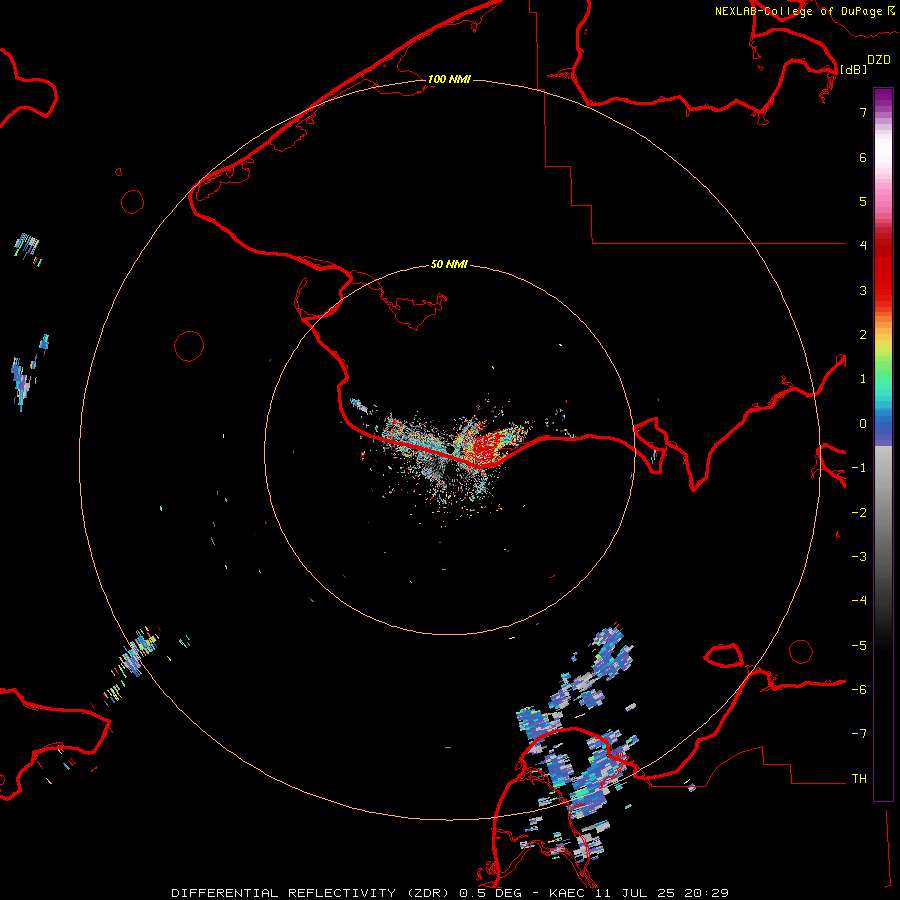Click the color scale value 0
This screenshot has width=900, height=900.
tap(863, 424)
